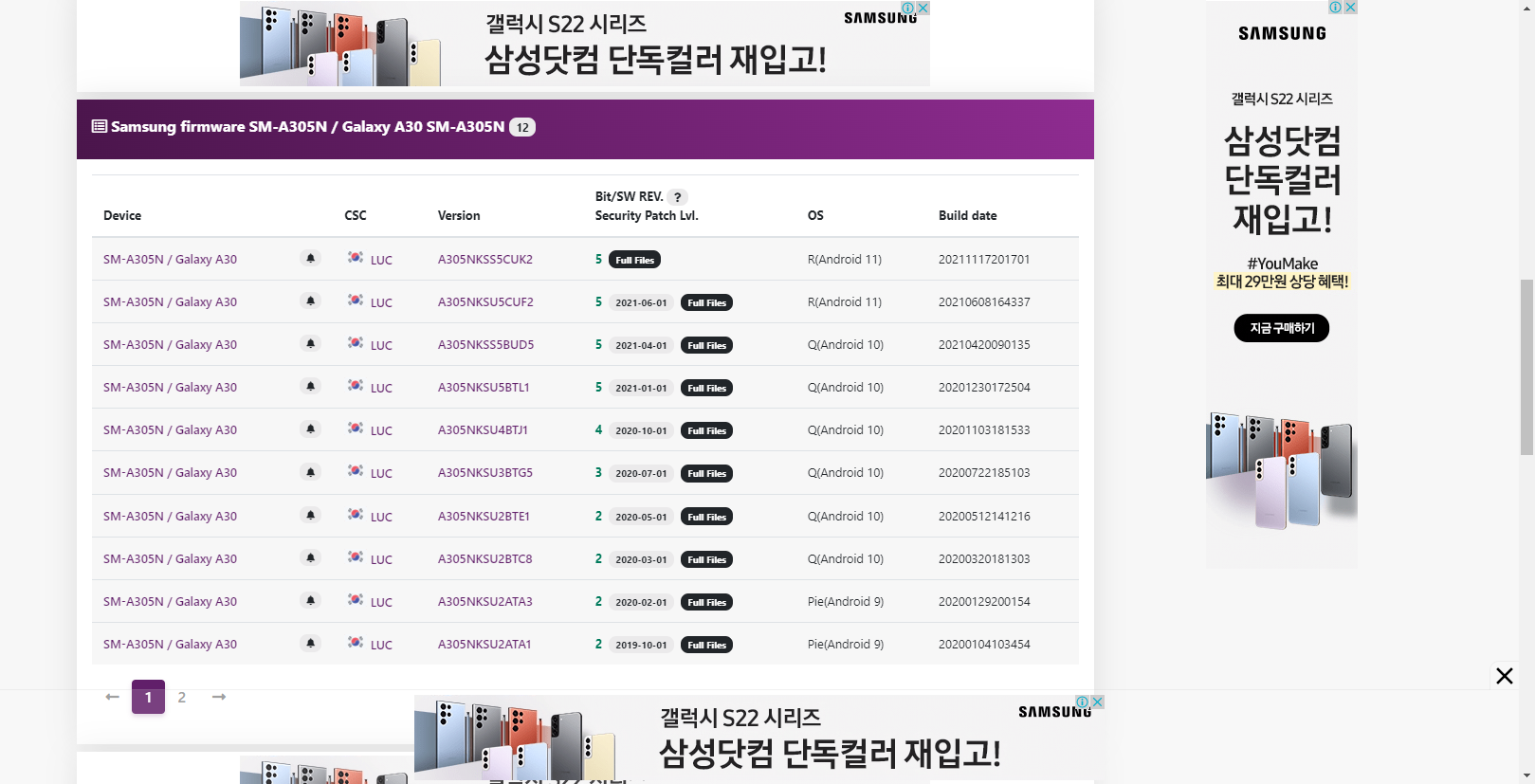The image size is (1535, 784).
Task: Close the bottom banner ad with X
Action: pyautogui.click(x=1504, y=676)
